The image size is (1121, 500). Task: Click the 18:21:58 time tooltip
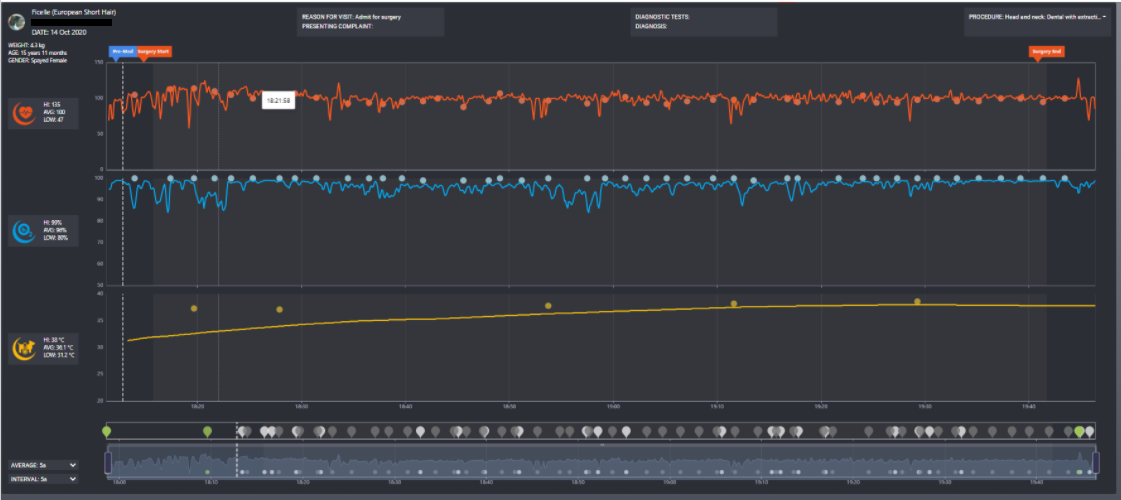click(x=277, y=101)
